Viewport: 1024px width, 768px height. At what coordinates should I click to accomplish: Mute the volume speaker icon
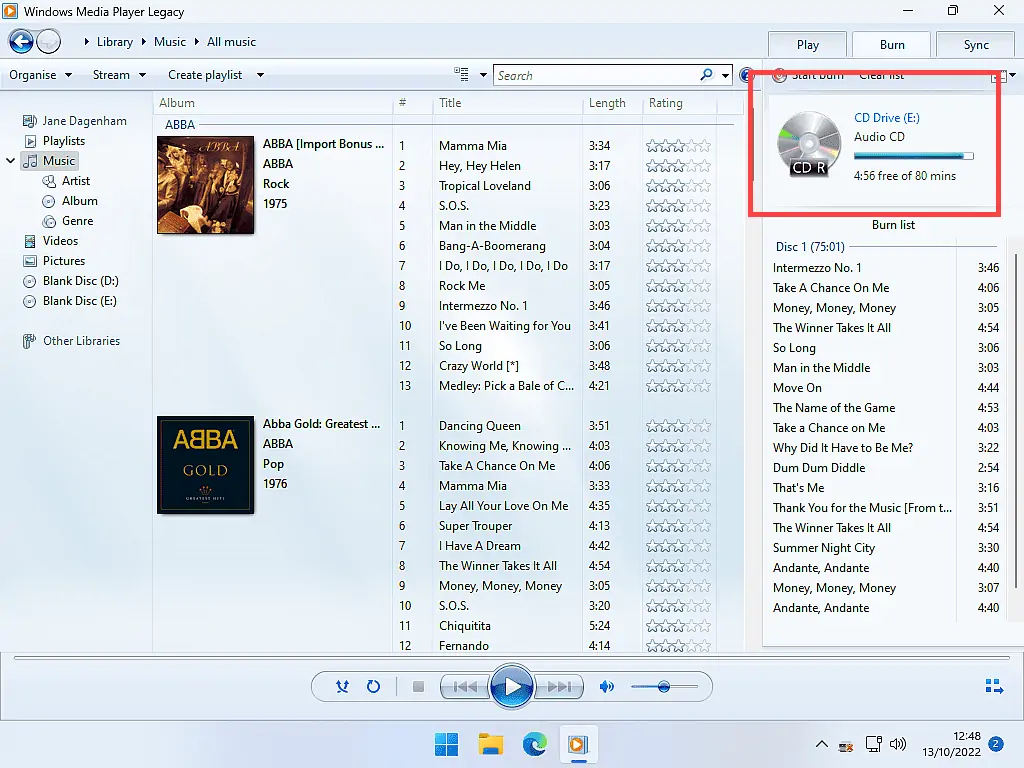[606, 687]
